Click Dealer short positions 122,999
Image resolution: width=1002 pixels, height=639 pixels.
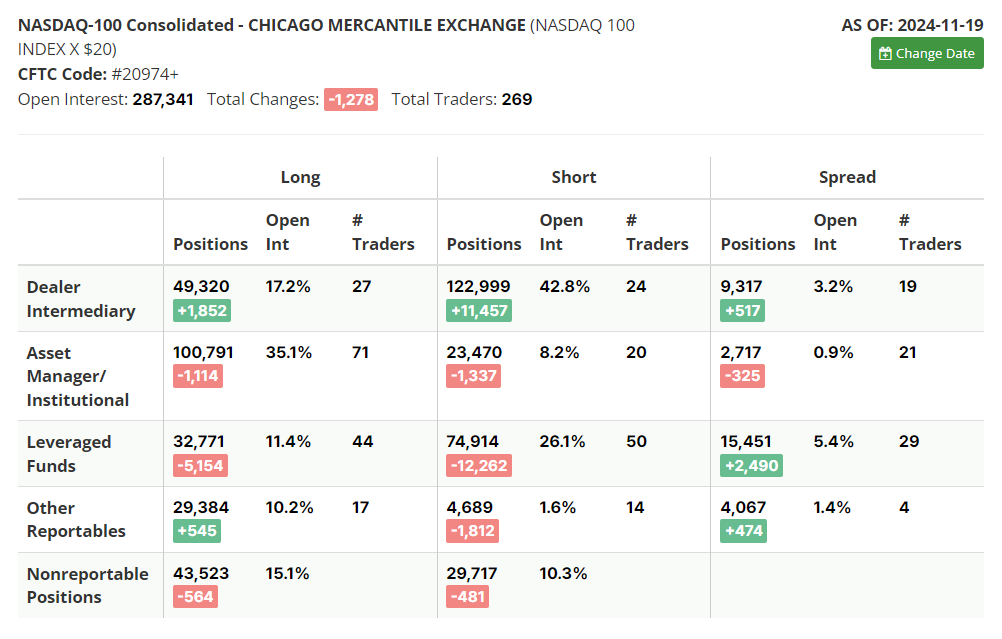click(x=478, y=287)
